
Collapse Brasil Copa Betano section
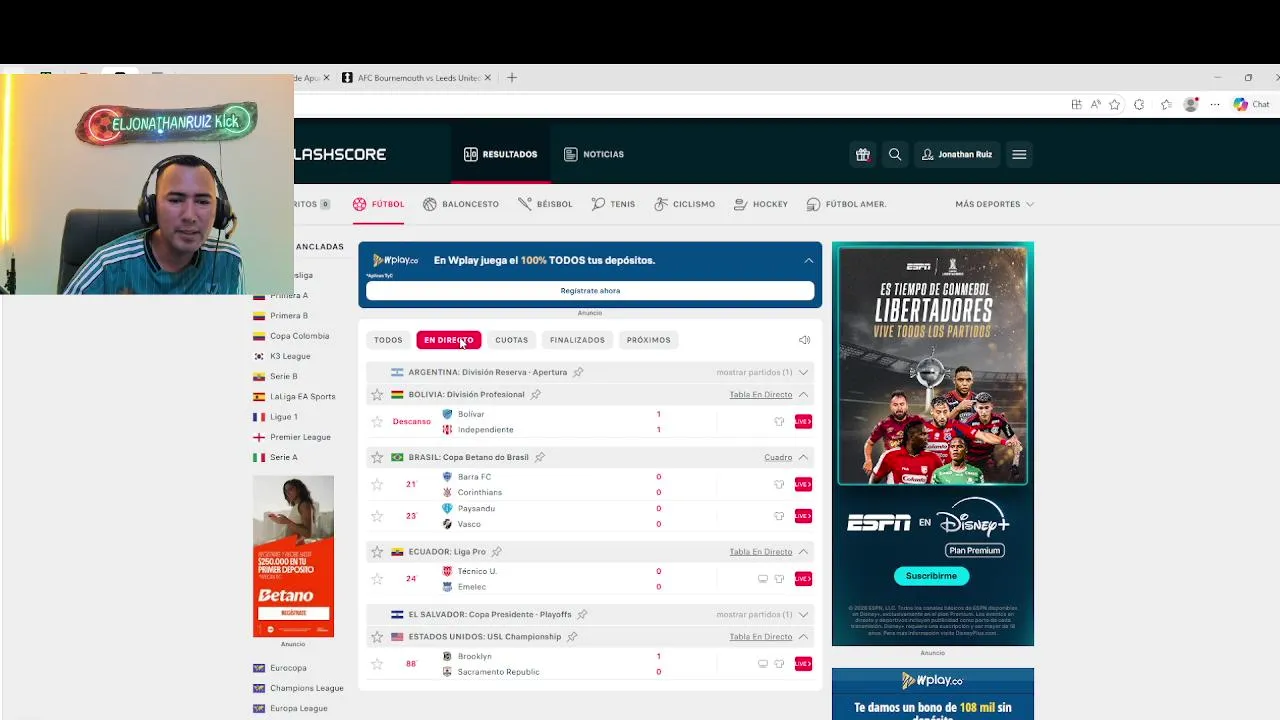[x=803, y=457]
